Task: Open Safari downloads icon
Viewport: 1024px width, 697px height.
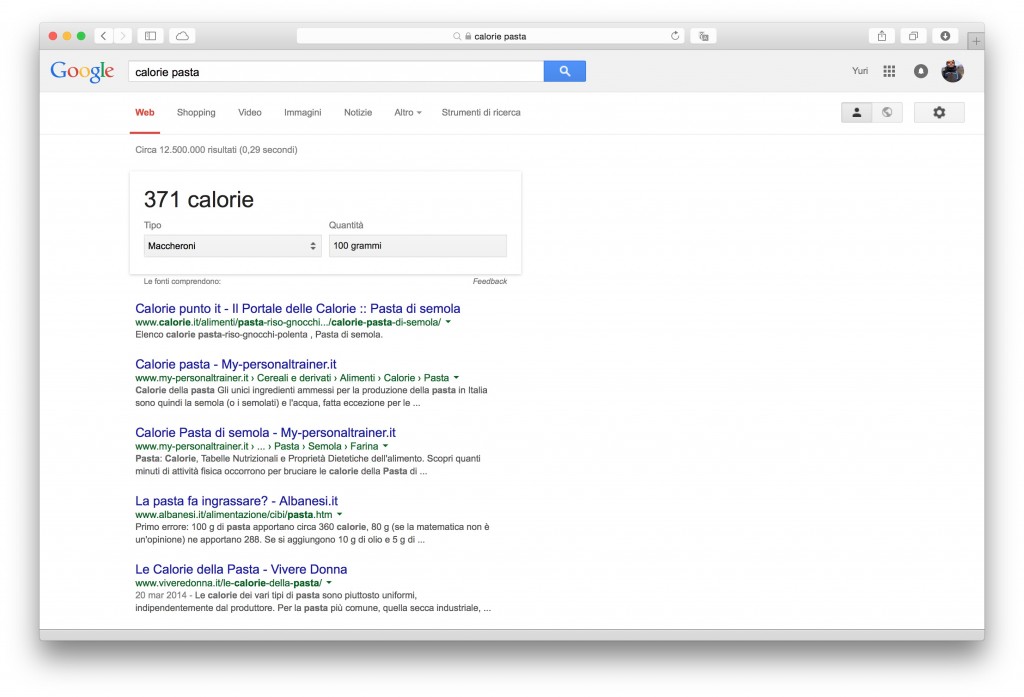Action: click(945, 34)
